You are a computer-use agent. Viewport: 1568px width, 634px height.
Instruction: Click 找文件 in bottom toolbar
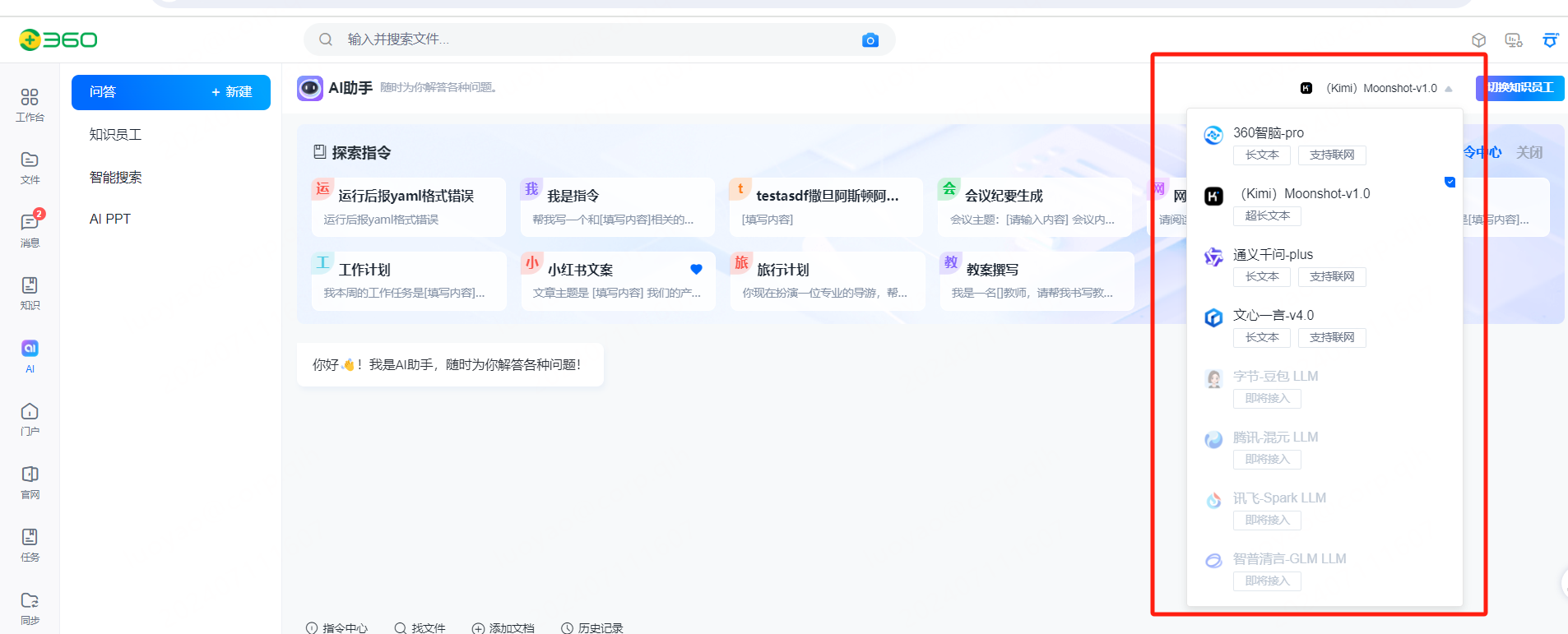coord(420,628)
